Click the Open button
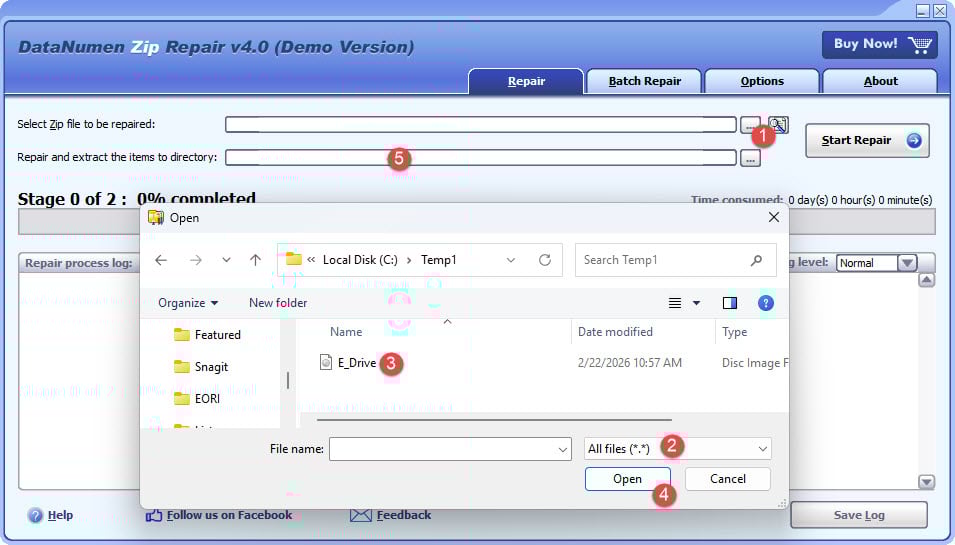The height and width of the screenshot is (545, 955). (x=627, y=479)
